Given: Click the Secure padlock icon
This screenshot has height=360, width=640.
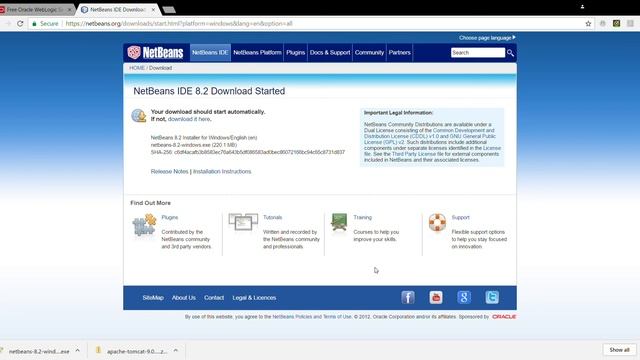Looking at the screenshot, I should [34, 24].
